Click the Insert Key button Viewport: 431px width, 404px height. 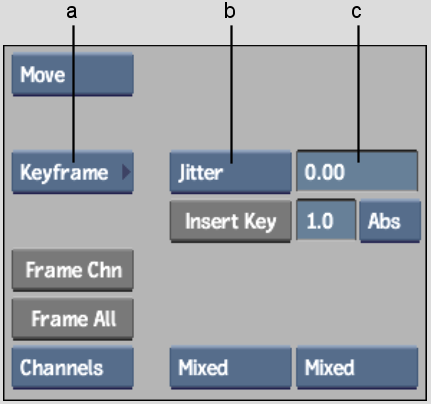230,221
